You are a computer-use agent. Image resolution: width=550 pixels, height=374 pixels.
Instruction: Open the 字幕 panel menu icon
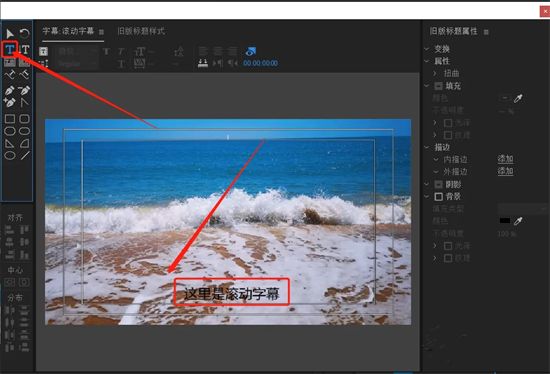[x=101, y=32]
